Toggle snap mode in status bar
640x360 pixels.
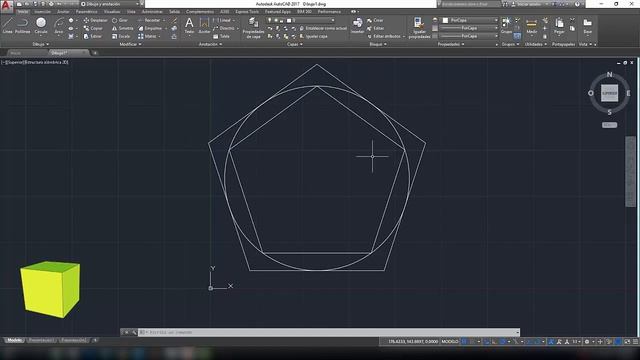(x=472, y=342)
